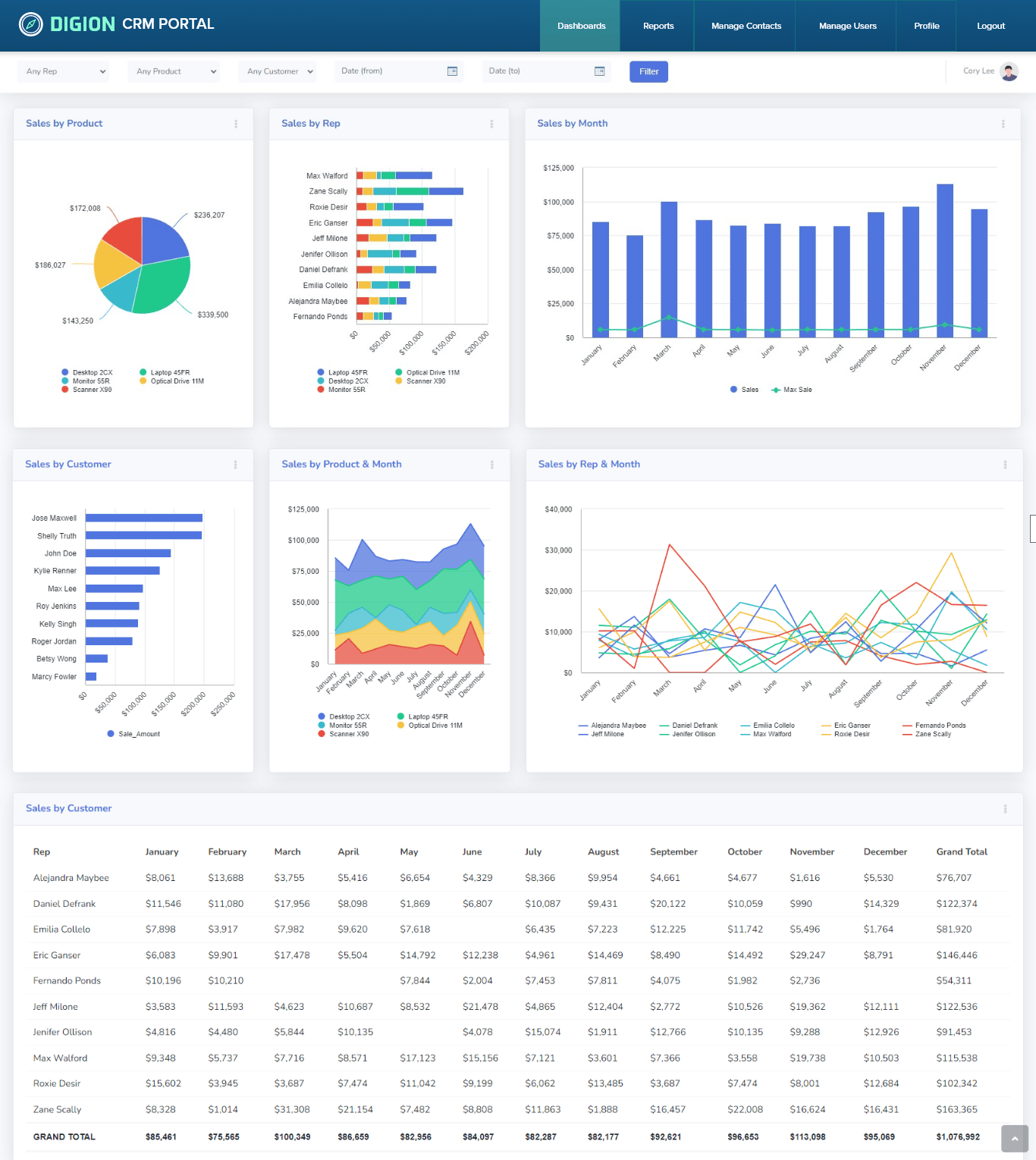Viewport: 1036px width, 1160px height.
Task: Open Sales by Product & Month options menu
Action: point(491,465)
